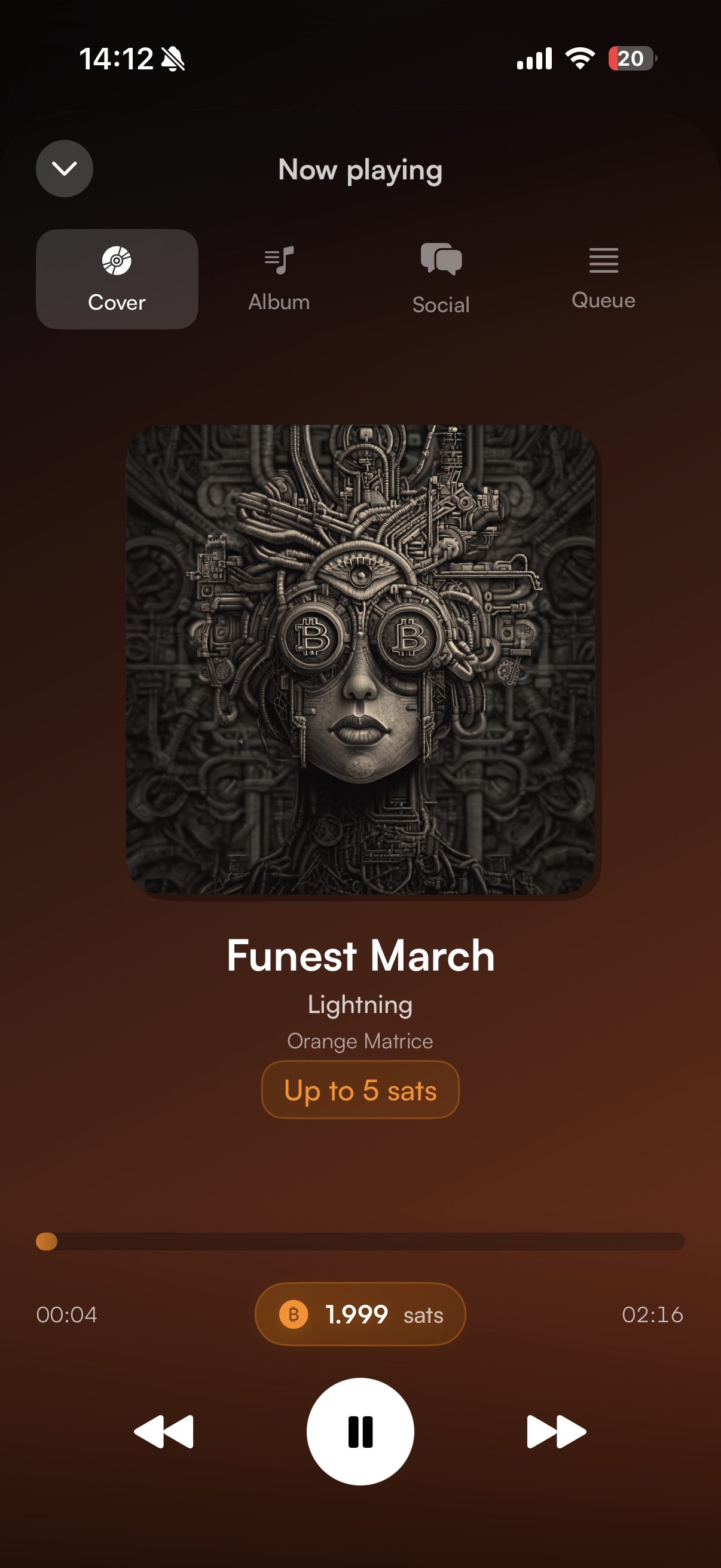The width and height of the screenshot is (721, 1568).
Task: Pause the current track
Action: [360, 1432]
